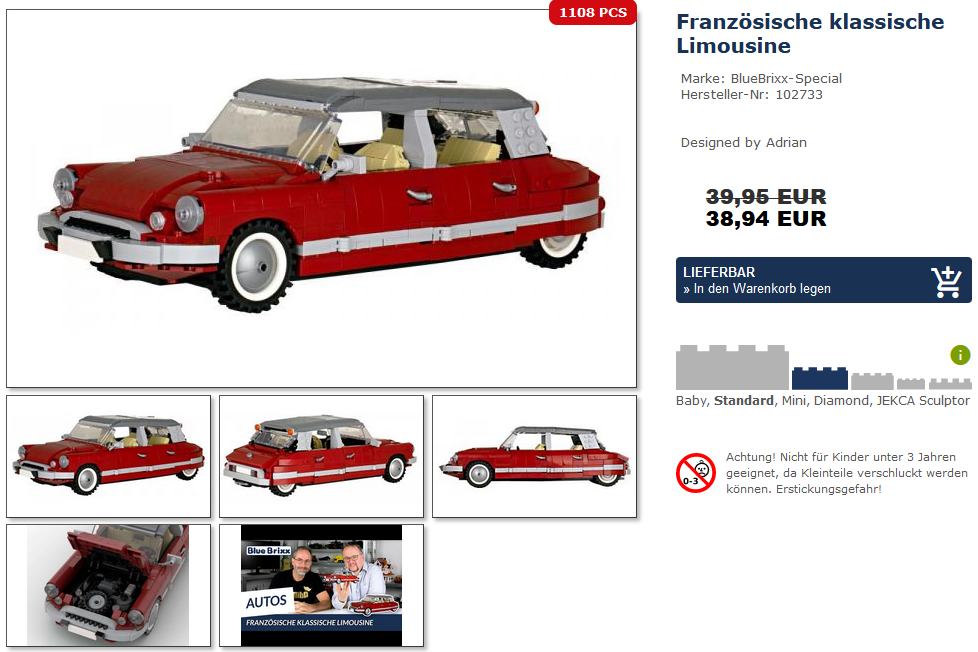Add item via Lieferbar Warenkorb button

pyautogui.click(x=823, y=280)
